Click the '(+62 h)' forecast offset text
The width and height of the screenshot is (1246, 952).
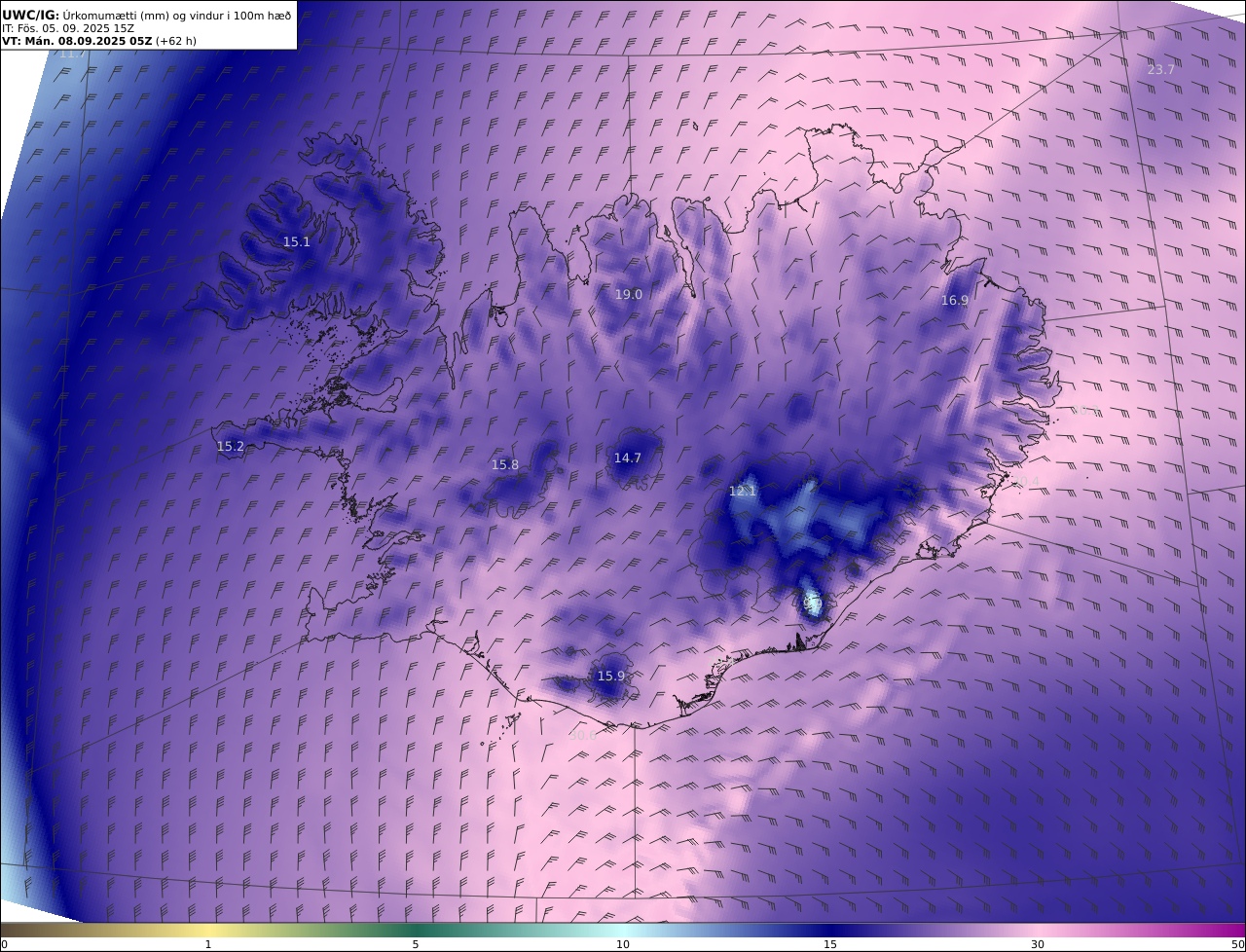[176, 41]
